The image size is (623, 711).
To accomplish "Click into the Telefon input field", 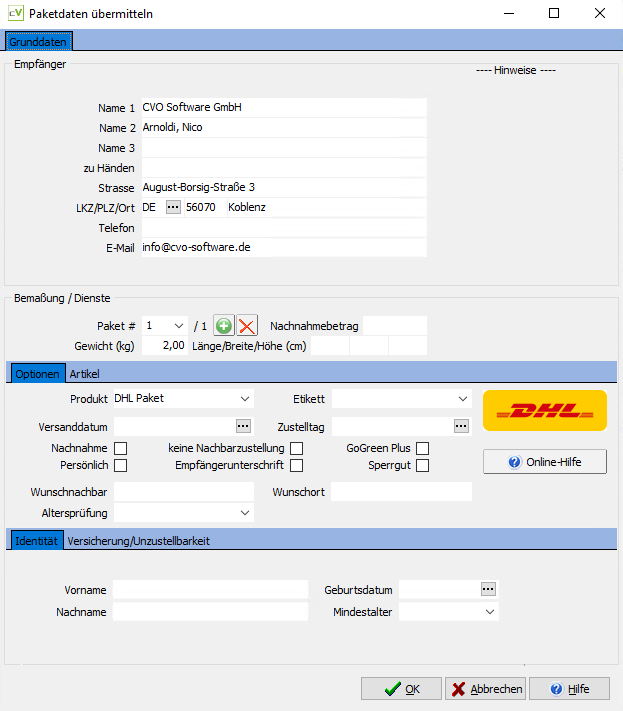I will 284,228.
